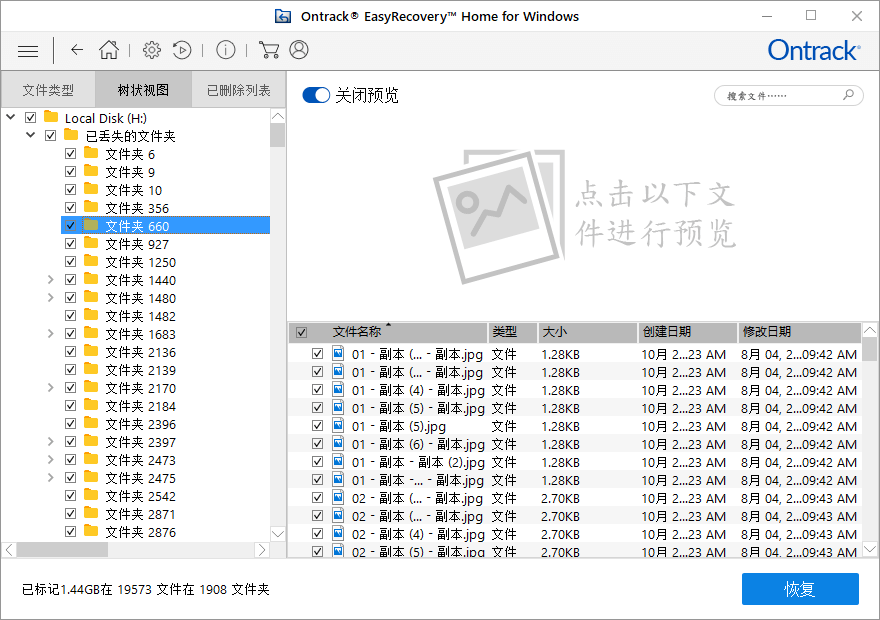Click the Ontrack logo

tap(814, 50)
